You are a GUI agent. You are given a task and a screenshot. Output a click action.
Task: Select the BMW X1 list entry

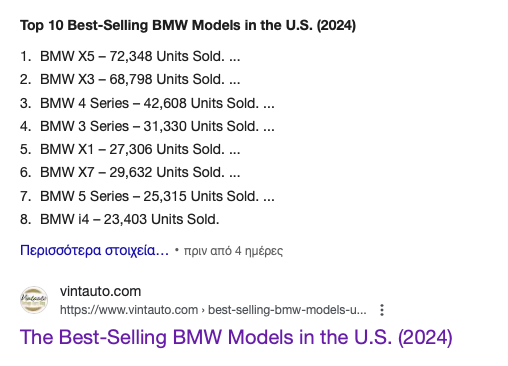pos(130,149)
